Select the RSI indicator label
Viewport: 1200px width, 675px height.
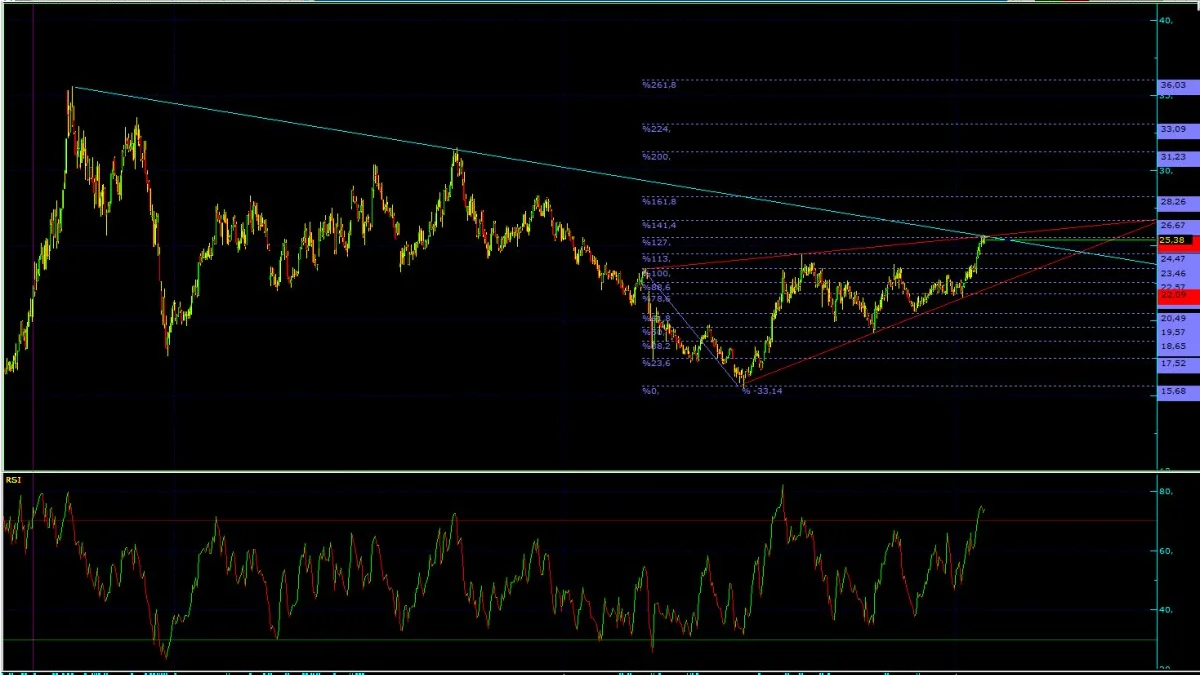coord(13,481)
